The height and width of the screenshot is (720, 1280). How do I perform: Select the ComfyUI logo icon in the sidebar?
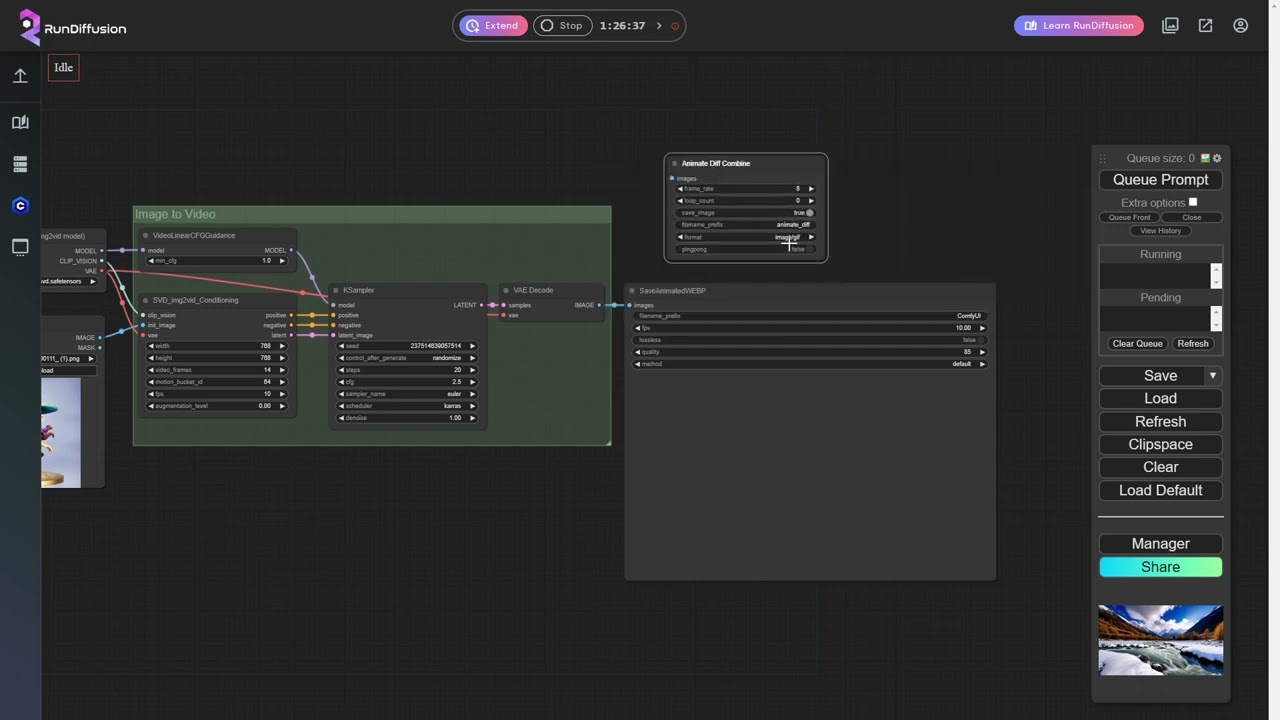pyautogui.click(x=20, y=205)
